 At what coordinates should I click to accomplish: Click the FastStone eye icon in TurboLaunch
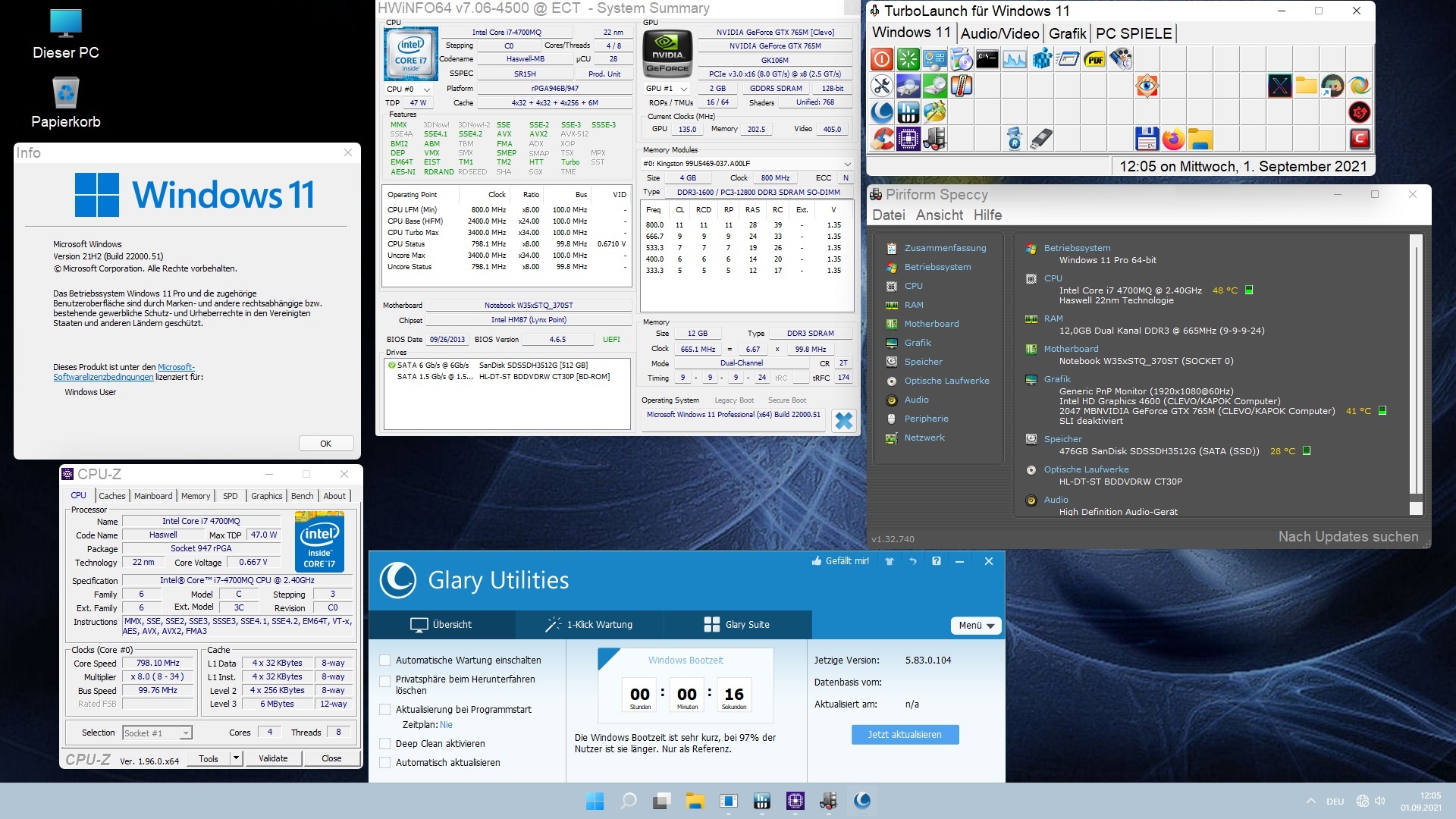1147,86
